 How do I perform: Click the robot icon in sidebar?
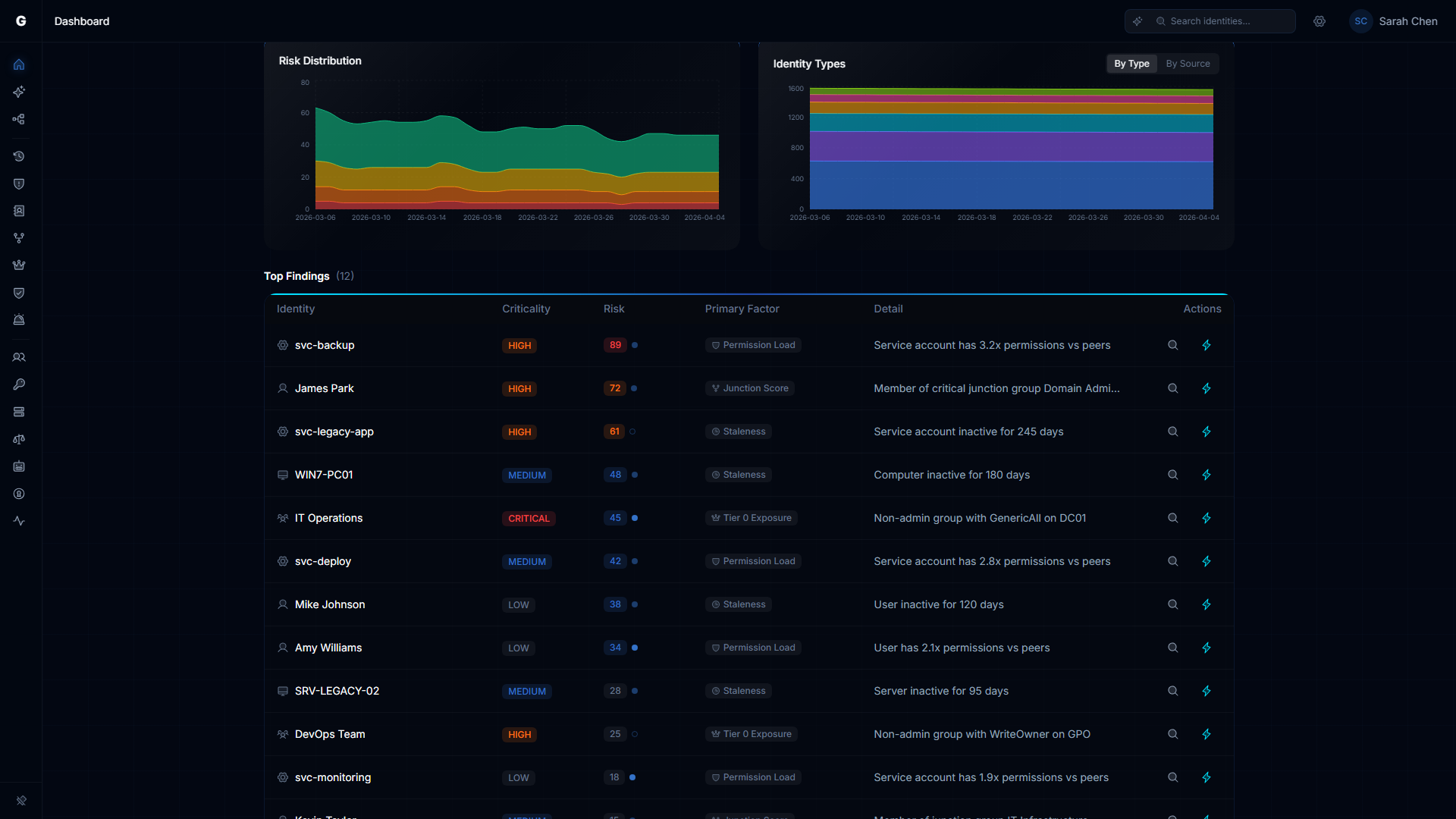19,466
